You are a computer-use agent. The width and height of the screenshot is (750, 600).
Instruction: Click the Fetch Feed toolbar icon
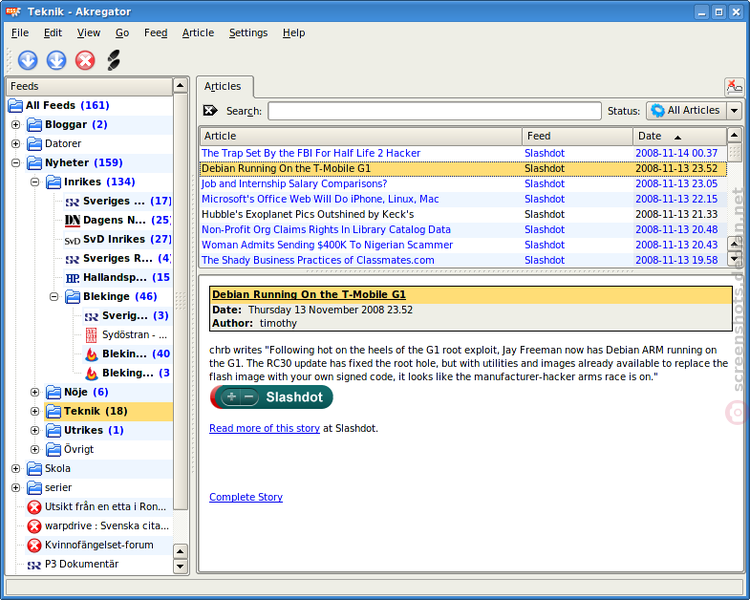28,60
